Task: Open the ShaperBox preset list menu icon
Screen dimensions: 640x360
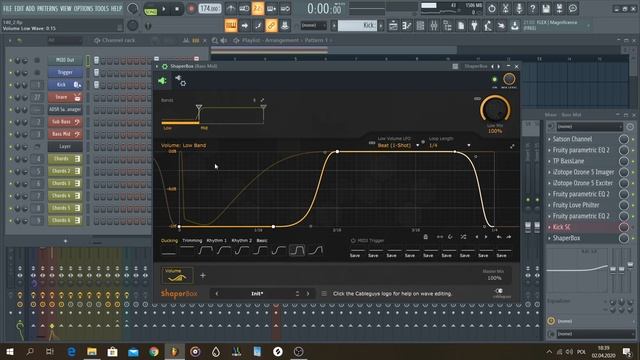Action: 324,293
